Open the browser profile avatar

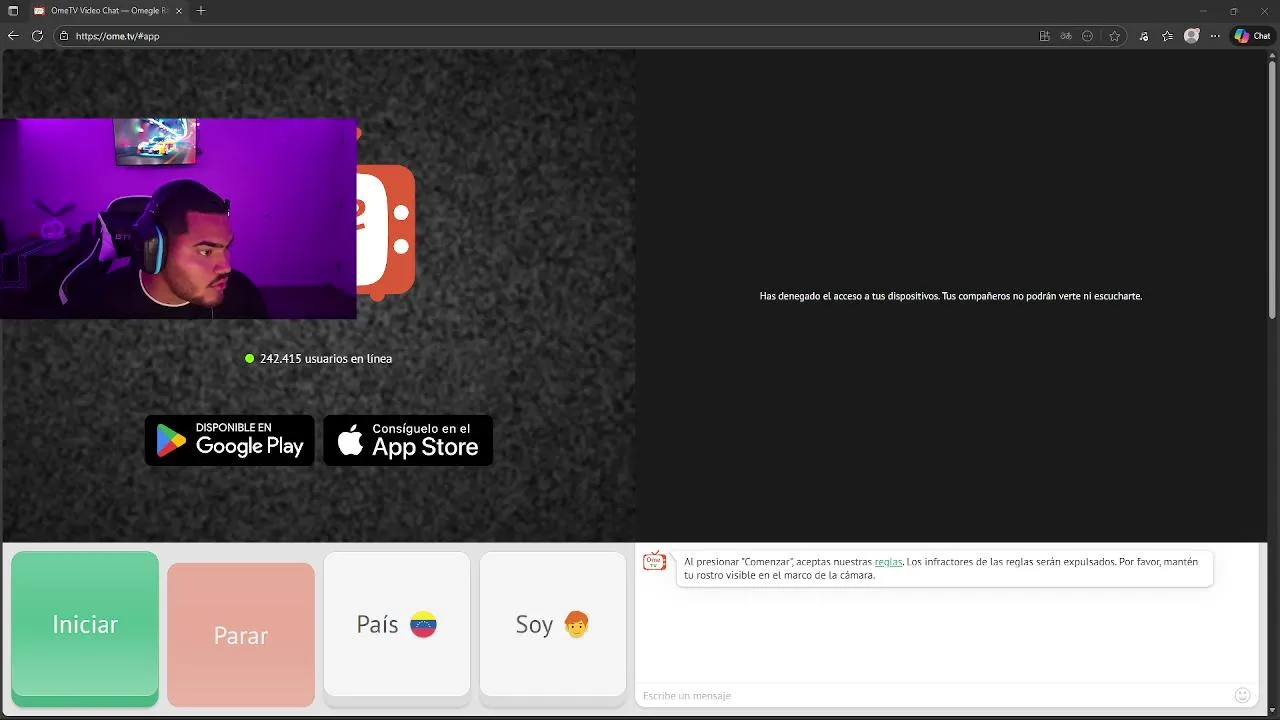tap(1191, 36)
